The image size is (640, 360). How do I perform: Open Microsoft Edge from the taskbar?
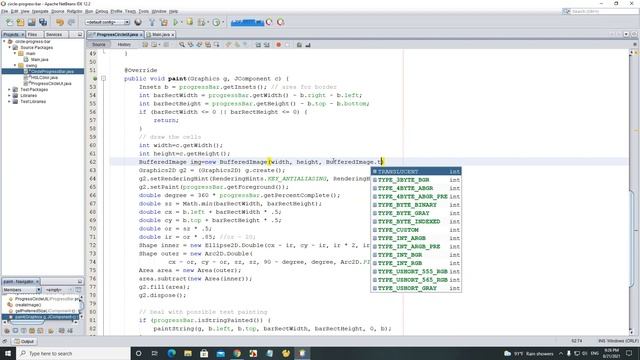coord(171,353)
